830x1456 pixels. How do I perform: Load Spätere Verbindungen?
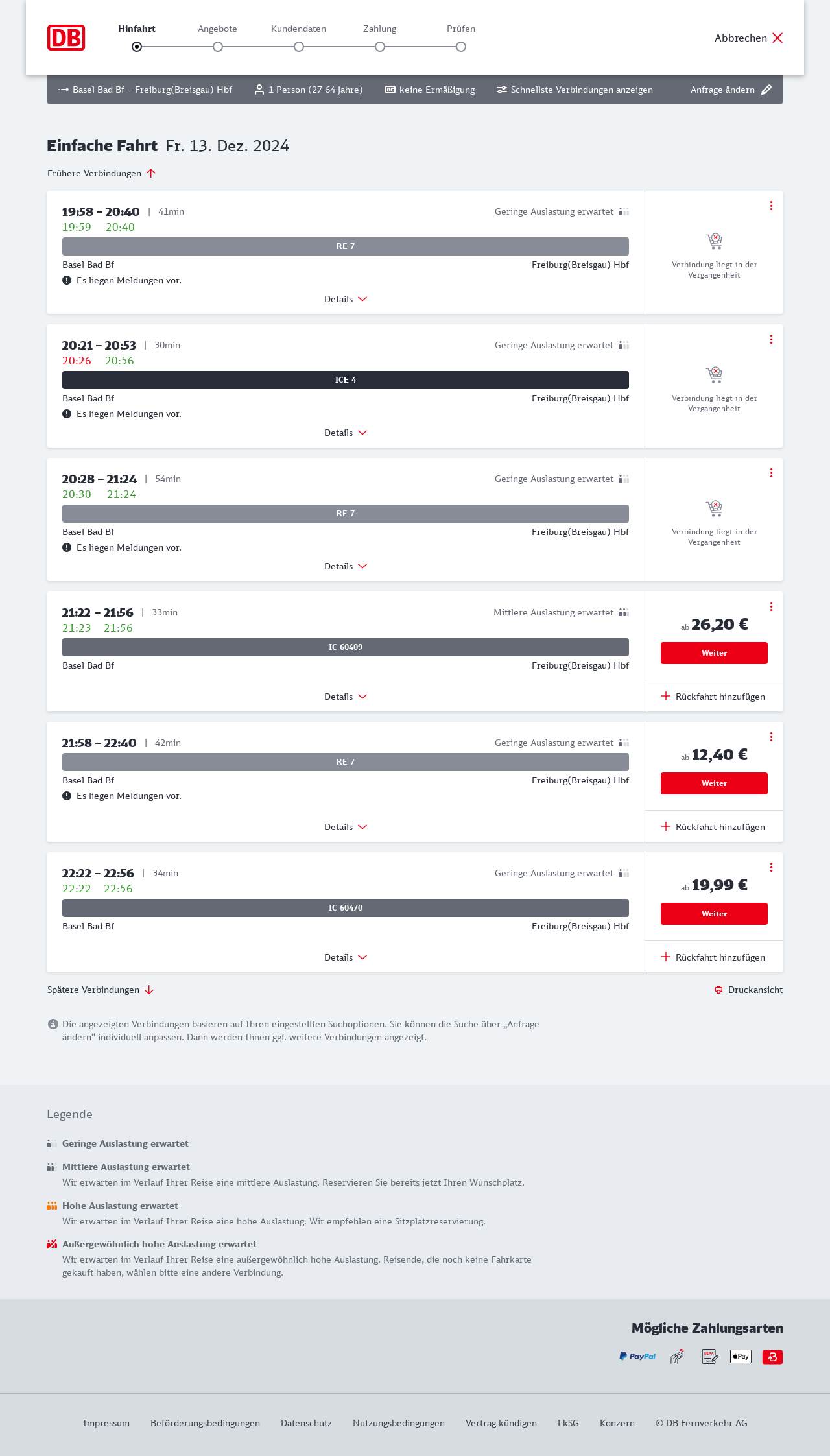pyautogui.click(x=101, y=990)
